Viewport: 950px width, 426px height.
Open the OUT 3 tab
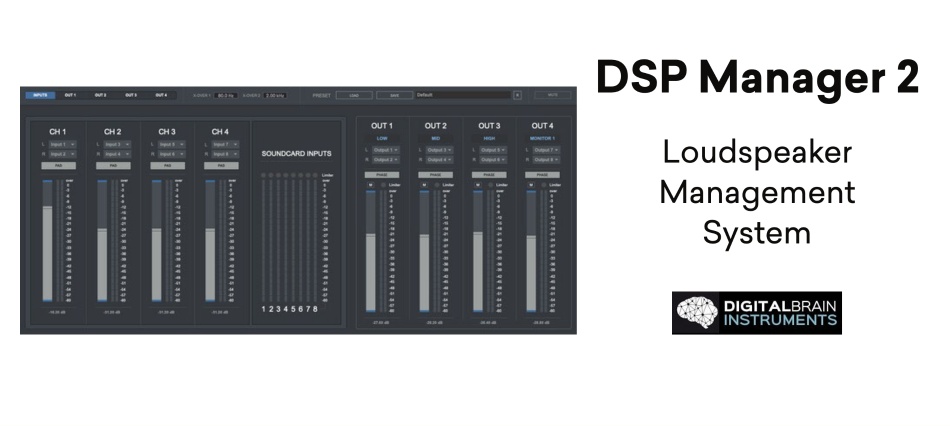131,95
